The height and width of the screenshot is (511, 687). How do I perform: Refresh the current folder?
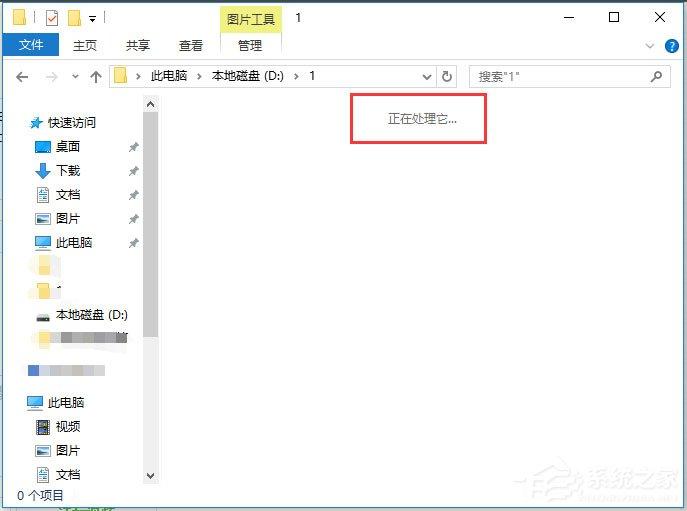click(446, 77)
